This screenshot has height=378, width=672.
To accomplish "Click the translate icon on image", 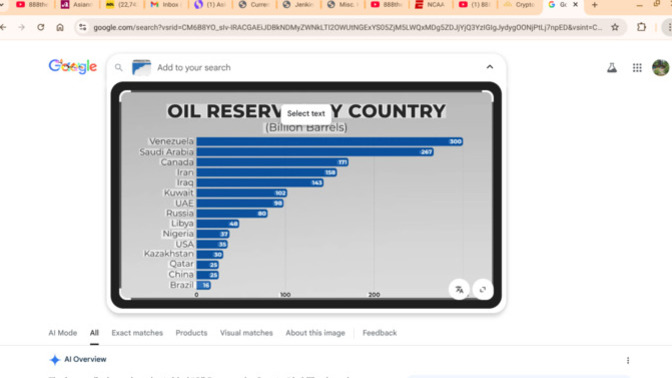I will [459, 290].
